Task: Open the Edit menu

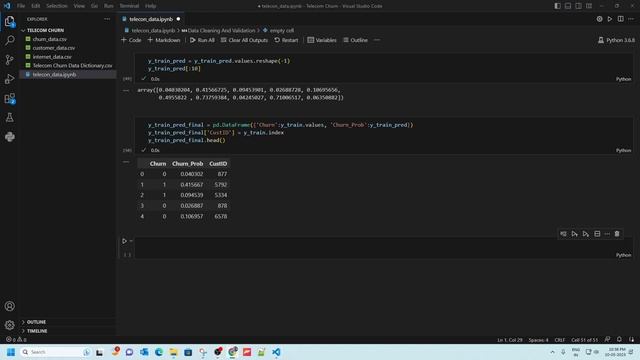Action: coord(36,6)
